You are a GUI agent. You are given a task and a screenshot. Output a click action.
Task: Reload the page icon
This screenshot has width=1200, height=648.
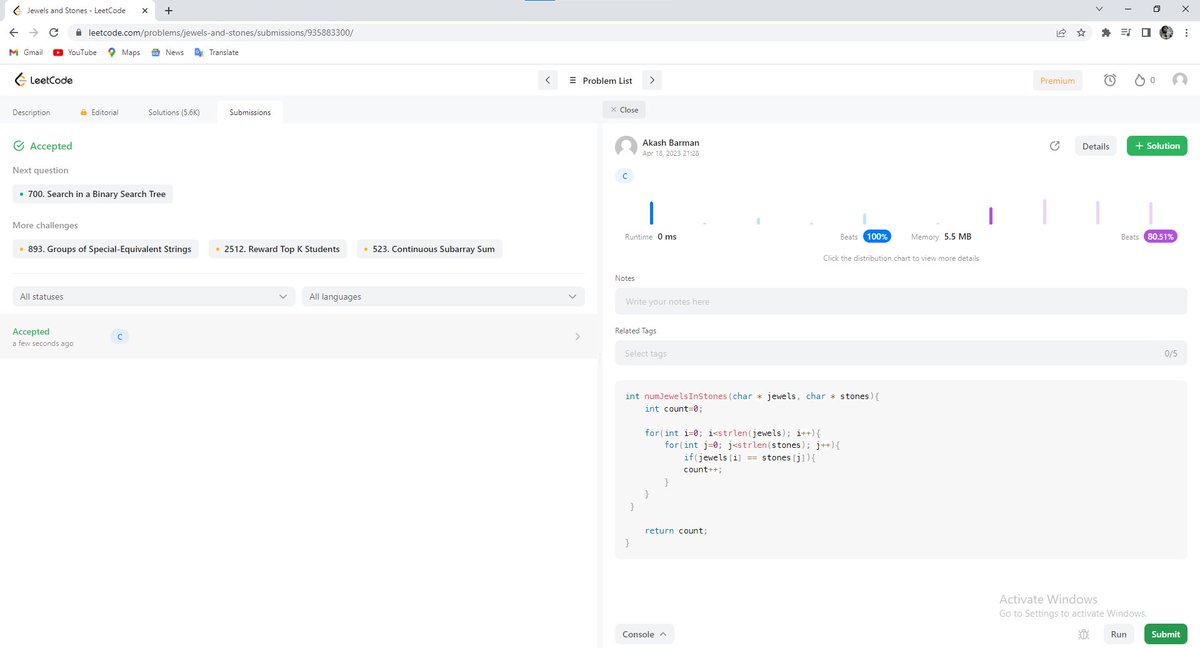[54, 32]
